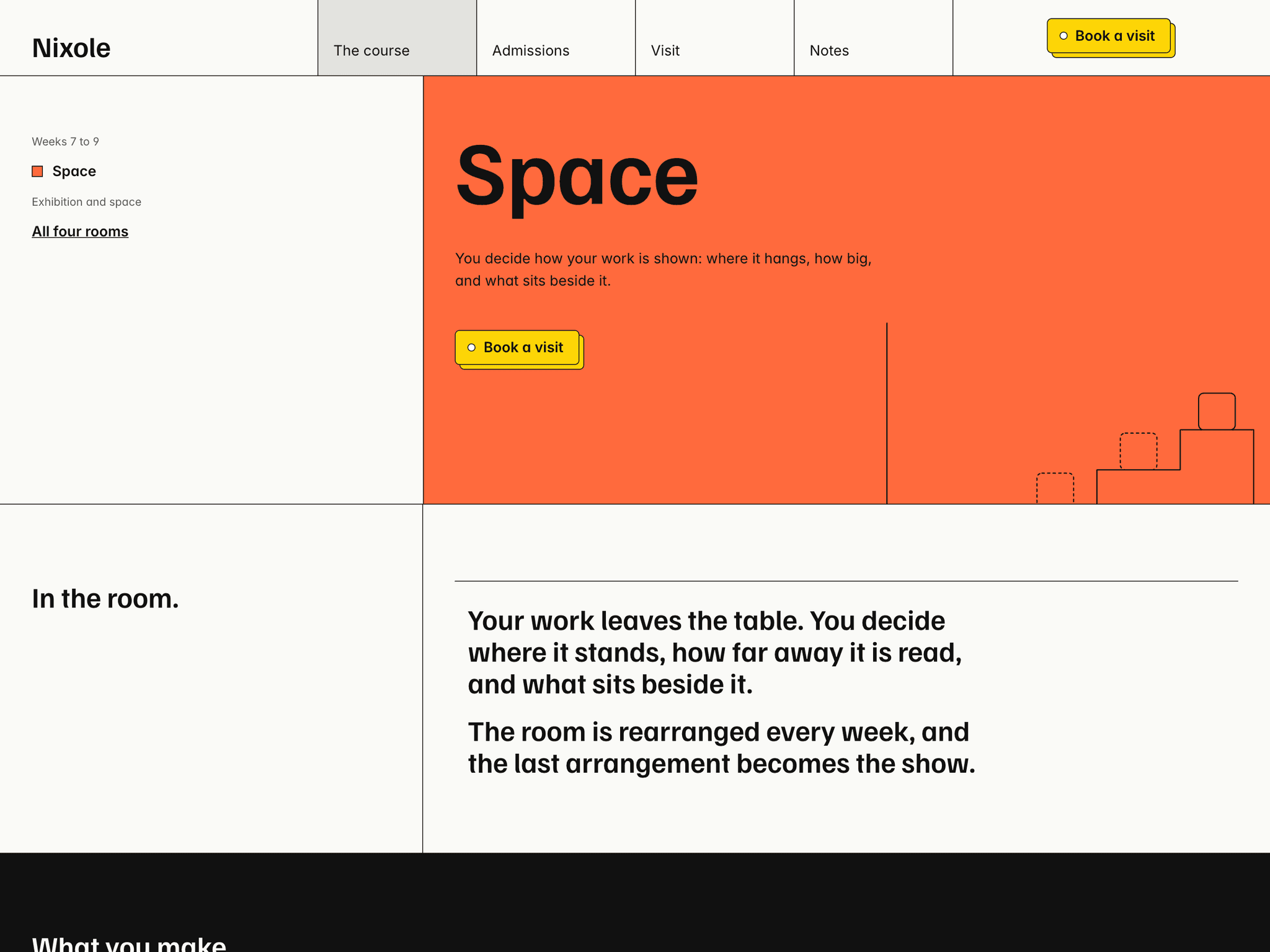The height and width of the screenshot is (952, 1270).
Task: Switch to the Notes tab
Action: pos(873,38)
